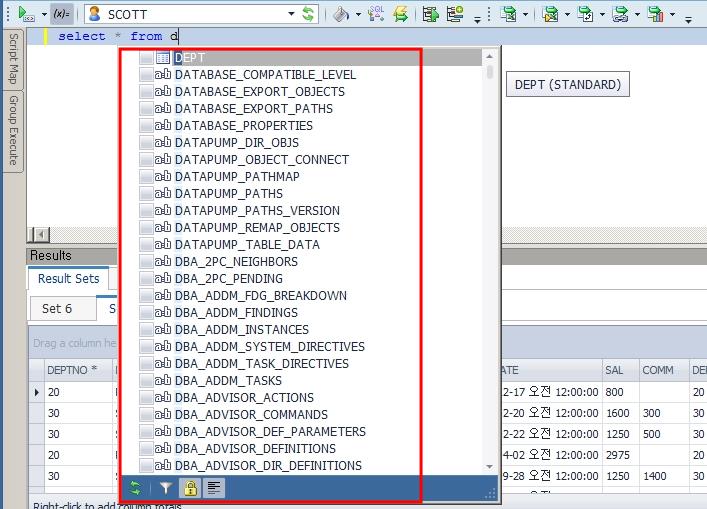Click the (x)= variables icon
Screen dimensions: 707x509
pyautogui.click(x=61, y=14)
